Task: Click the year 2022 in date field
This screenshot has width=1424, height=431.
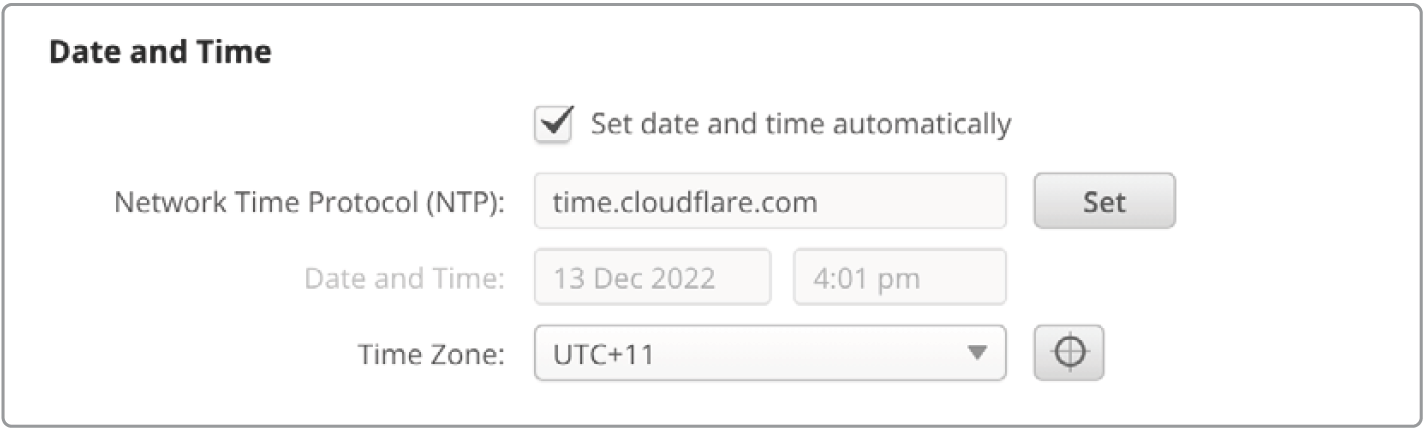Action: pos(683,278)
